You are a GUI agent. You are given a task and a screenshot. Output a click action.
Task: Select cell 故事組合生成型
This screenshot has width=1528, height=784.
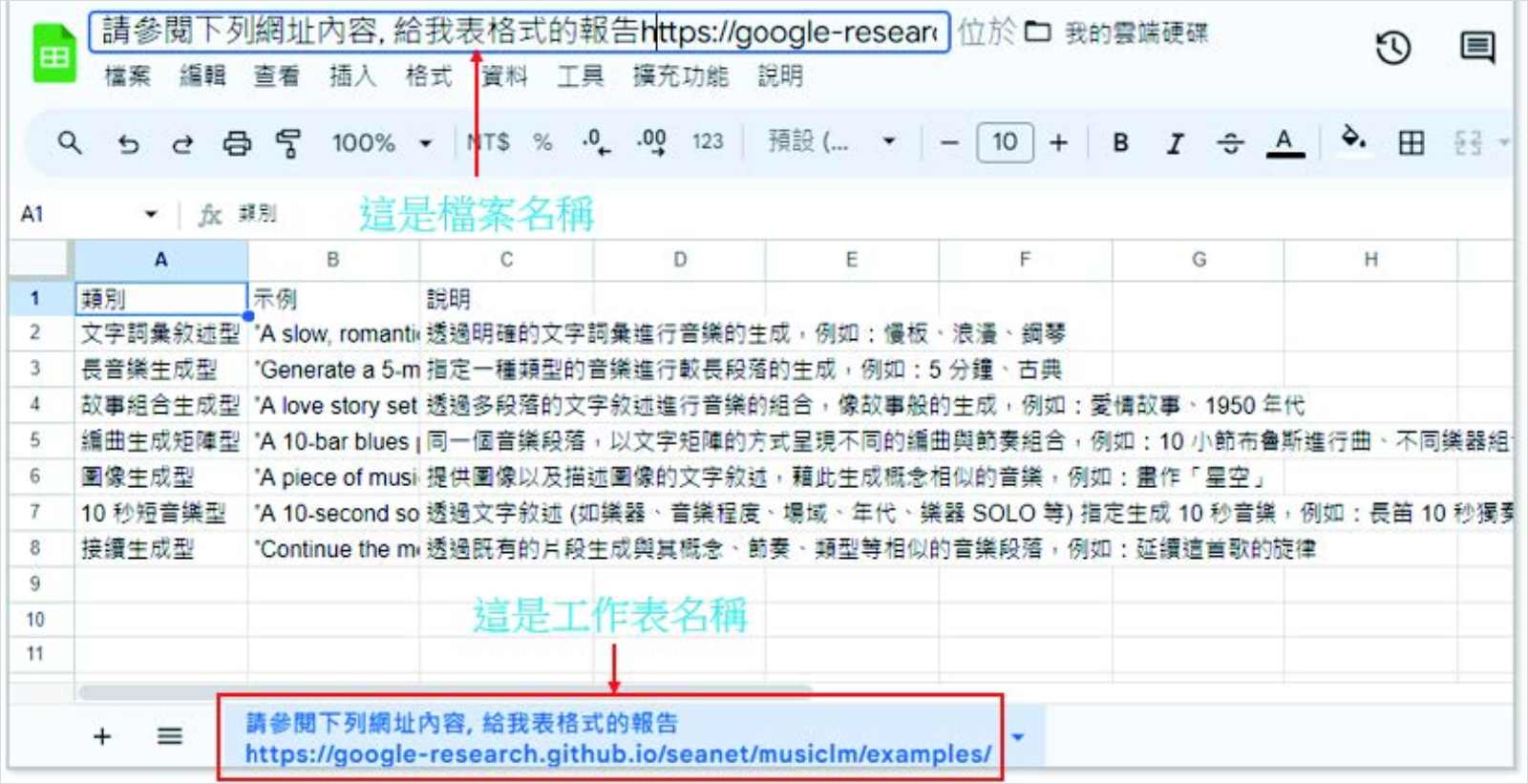[x=161, y=406]
